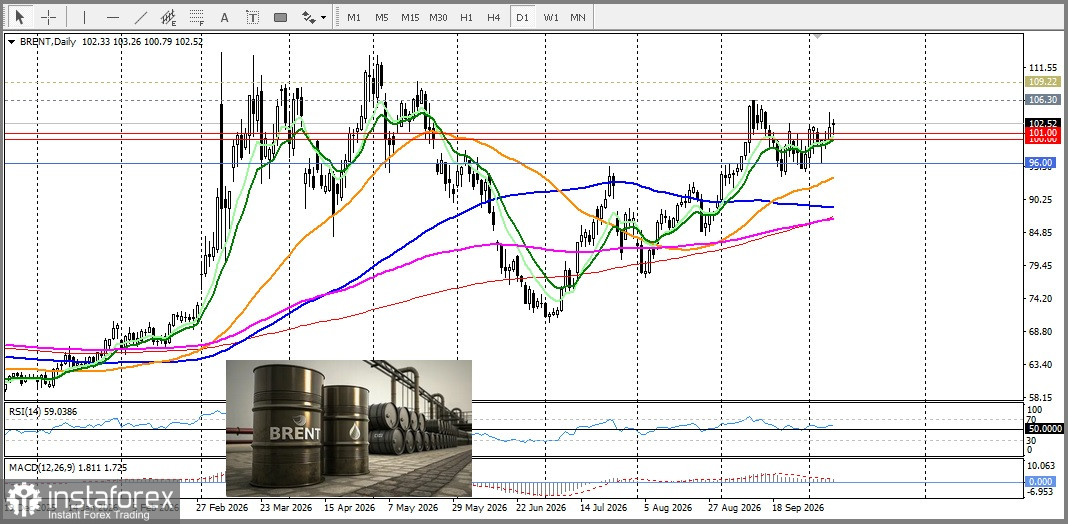Click the 5 Aug 2026 date label
Screen dimensions: 1068x524
click(668, 508)
